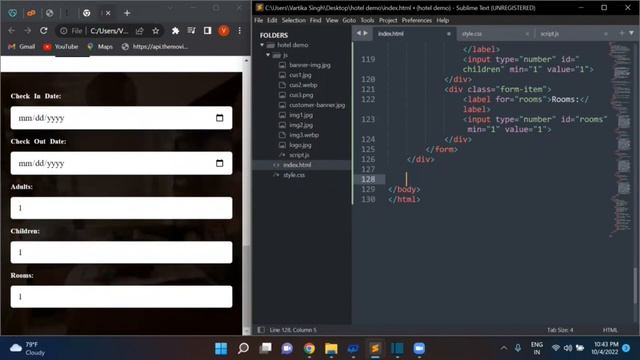Open Check In Date calendar picker

coord(220,118)
